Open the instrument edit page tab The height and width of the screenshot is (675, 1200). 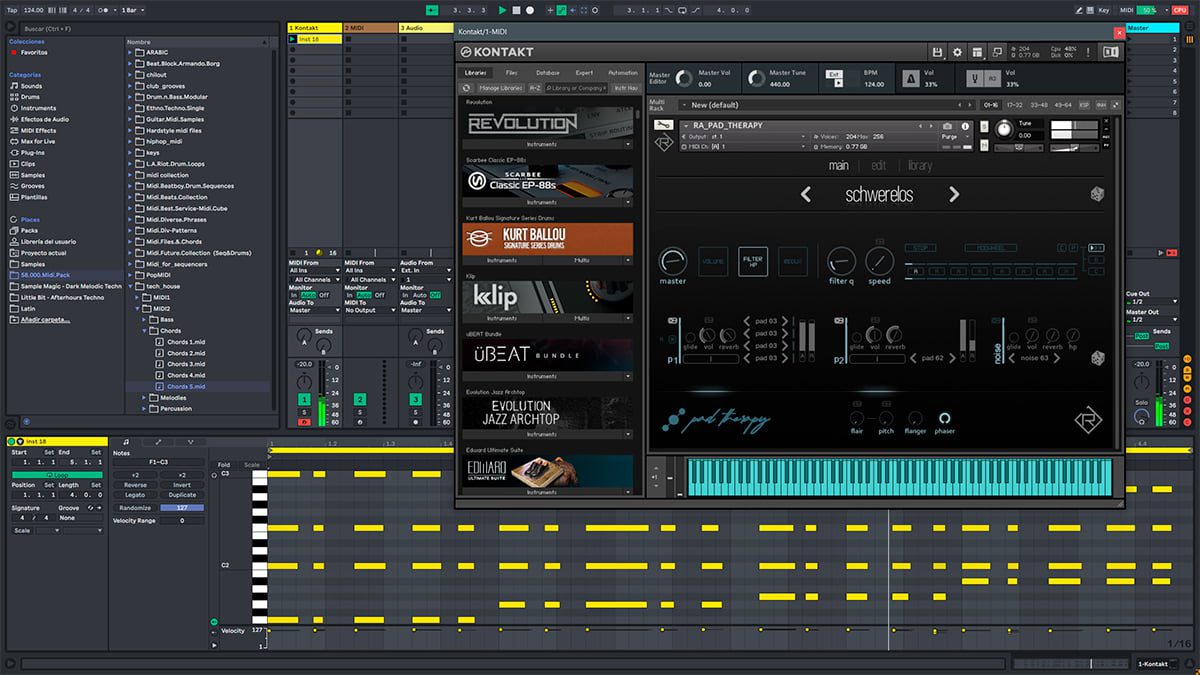pyautogui.click(x=879, y=166)
